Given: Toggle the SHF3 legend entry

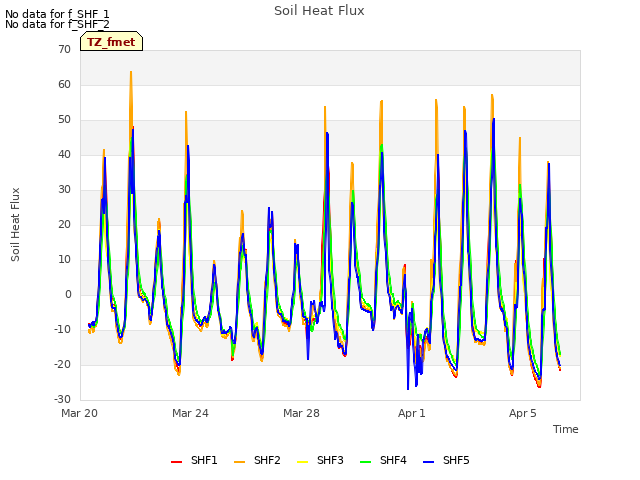Looking at the screenshot, I should (x=320, y=461).
